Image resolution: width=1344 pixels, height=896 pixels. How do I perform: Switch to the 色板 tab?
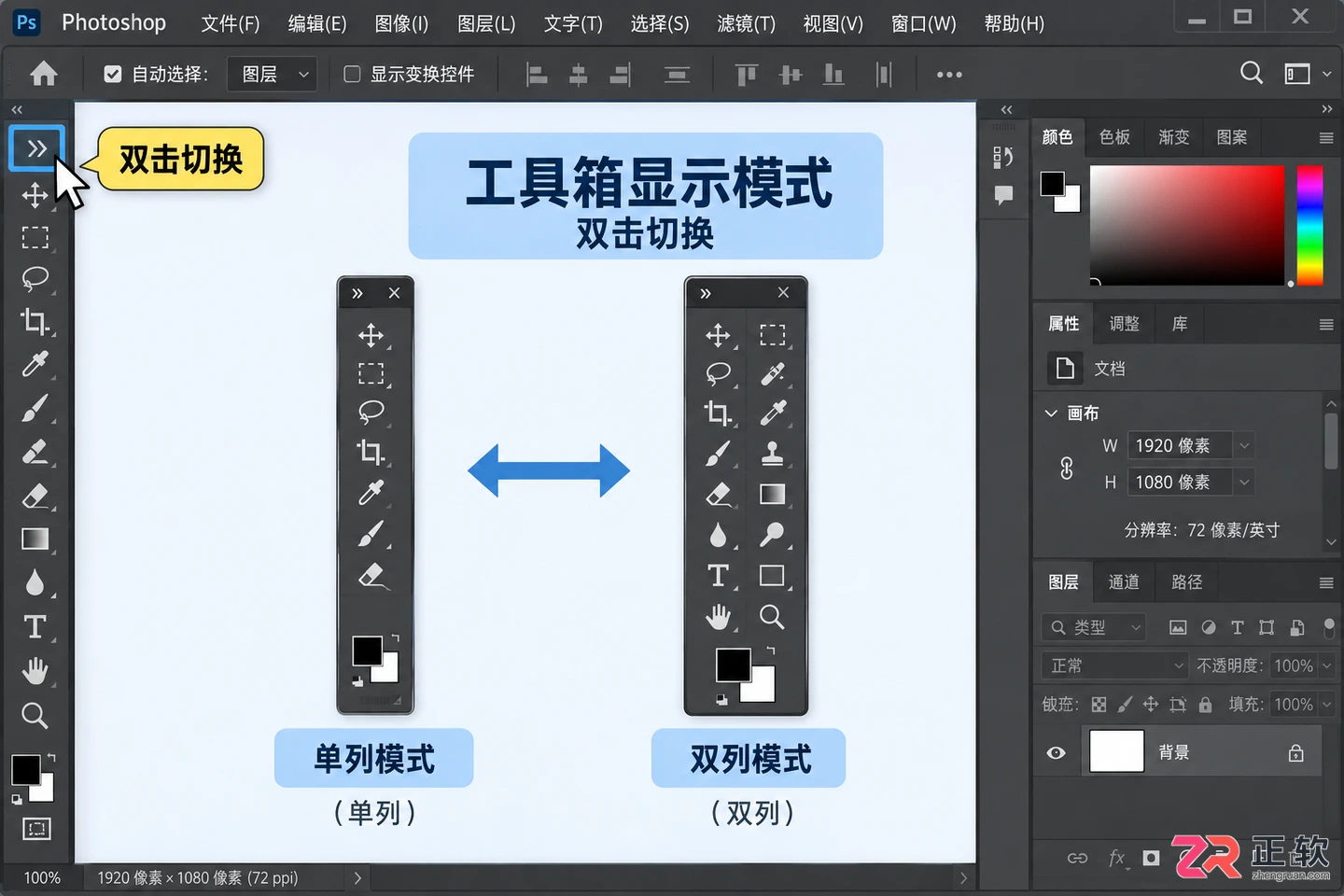(1114, 137)
